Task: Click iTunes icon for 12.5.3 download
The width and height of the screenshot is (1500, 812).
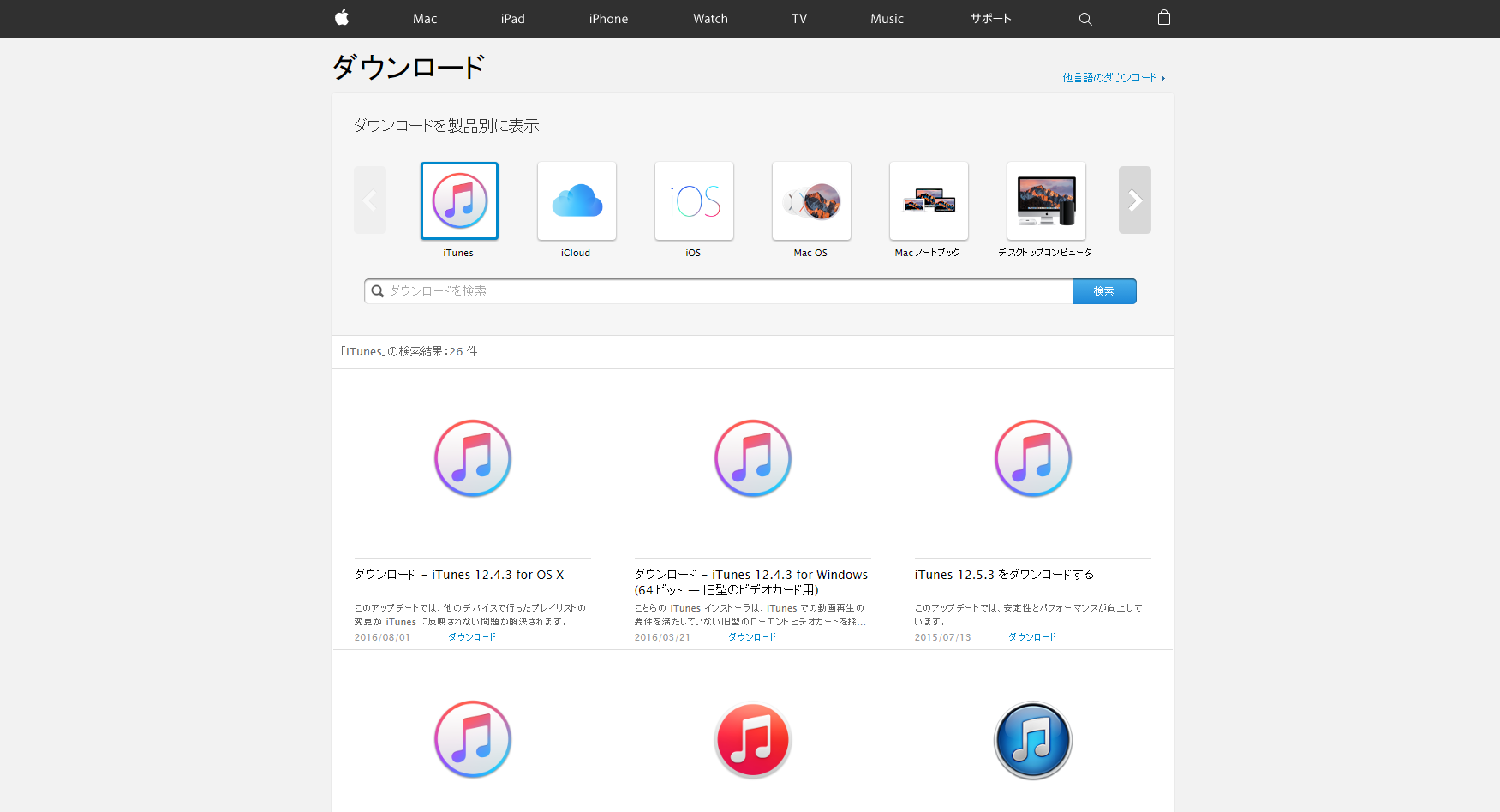Action: coord(1033,458)
